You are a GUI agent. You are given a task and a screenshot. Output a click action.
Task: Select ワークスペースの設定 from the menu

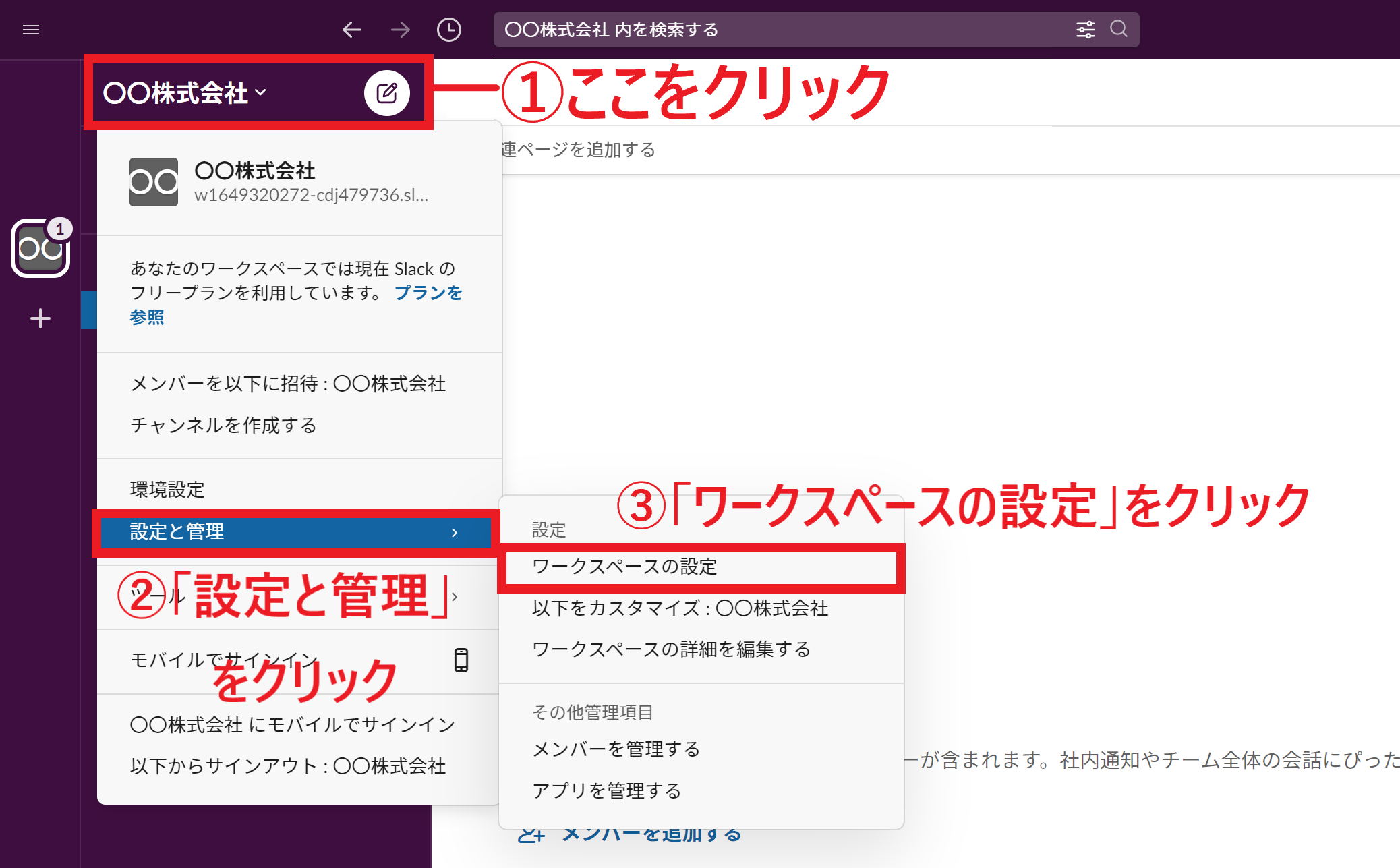[624, 567]
